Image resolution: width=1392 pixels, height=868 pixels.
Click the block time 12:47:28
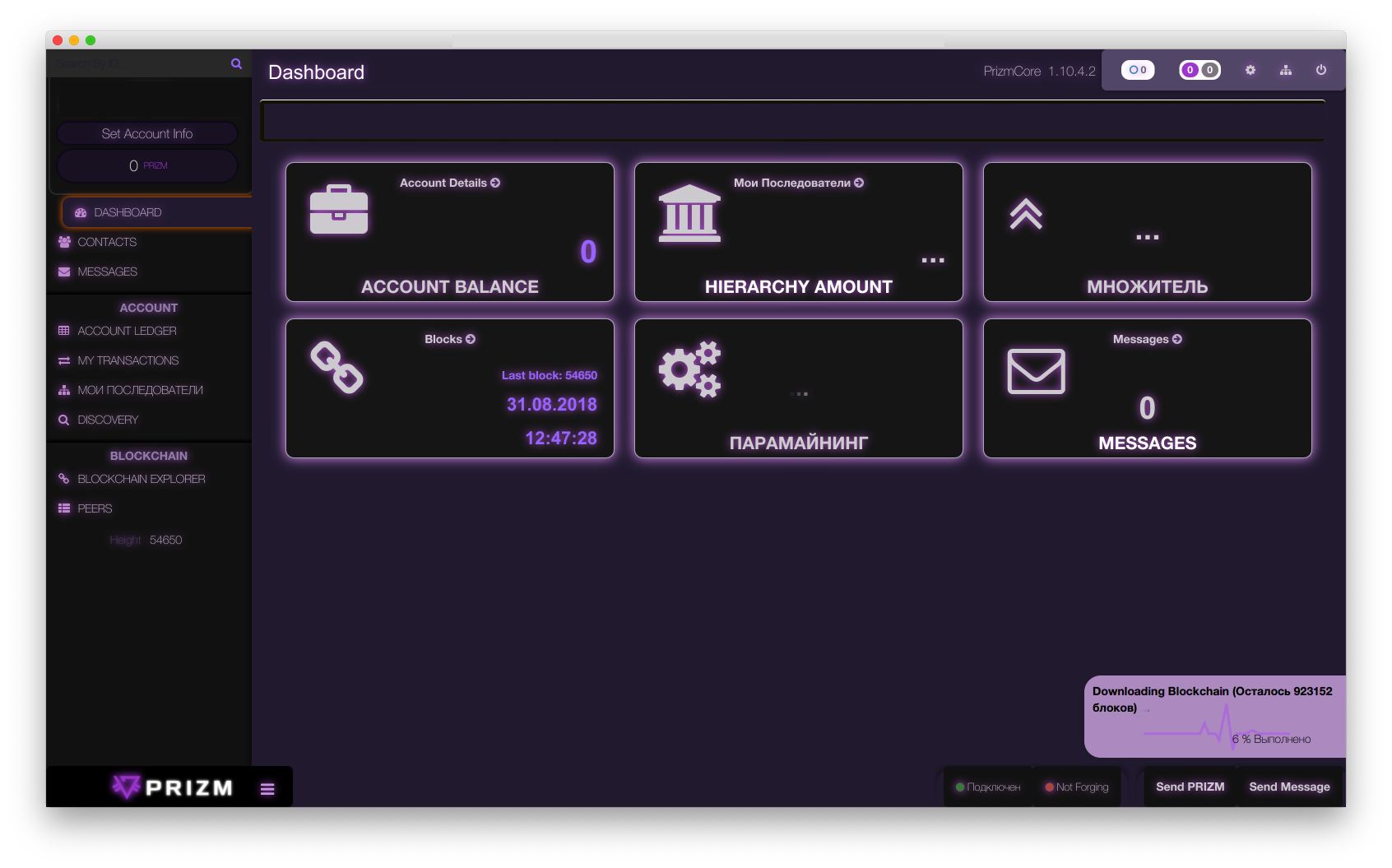point(561,438)
